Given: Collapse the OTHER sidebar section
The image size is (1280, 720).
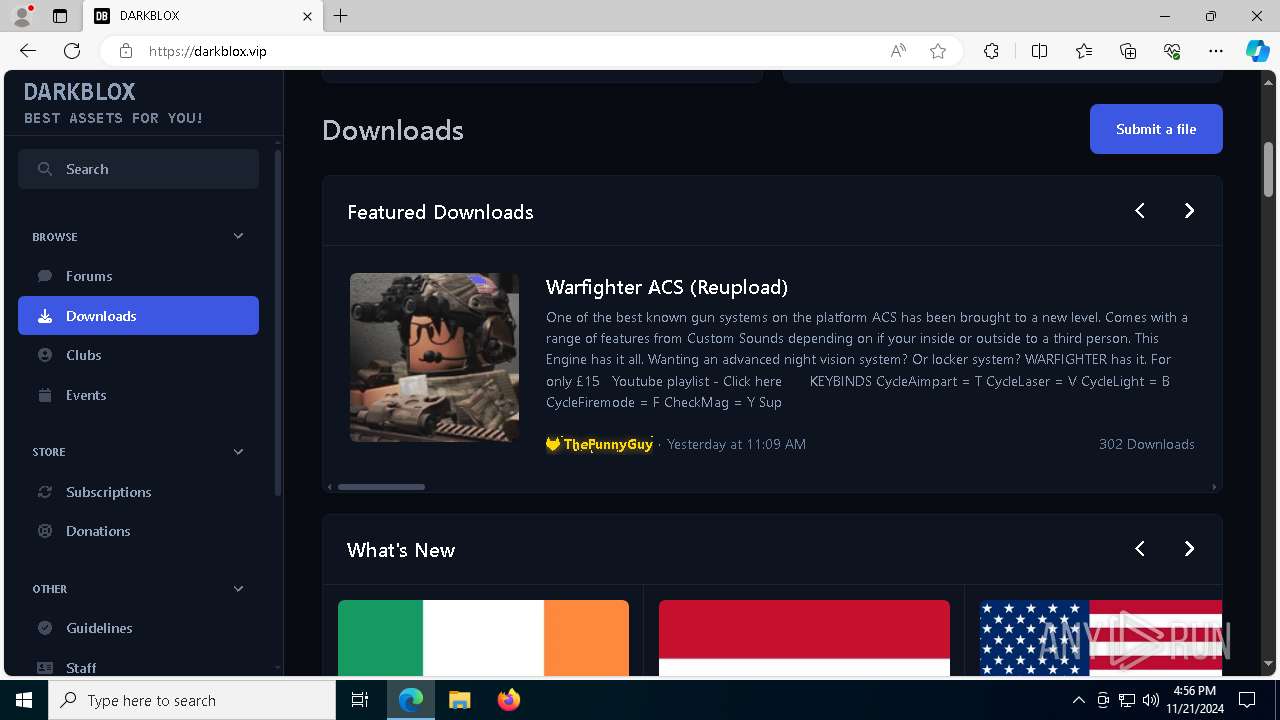Looking at the screenshot, I should click(238, 589).
